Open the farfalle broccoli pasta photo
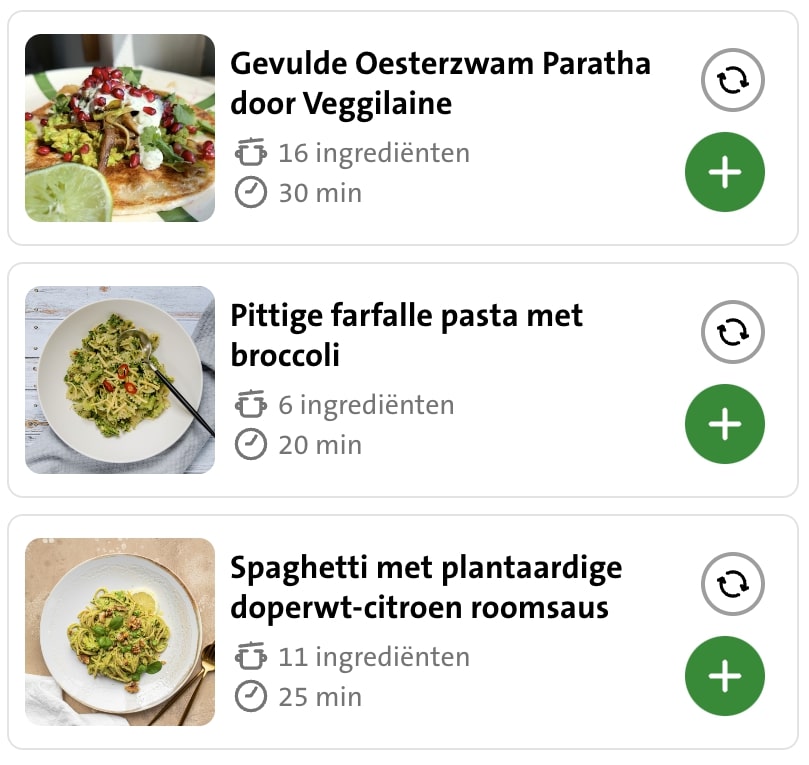 [120, 380]
